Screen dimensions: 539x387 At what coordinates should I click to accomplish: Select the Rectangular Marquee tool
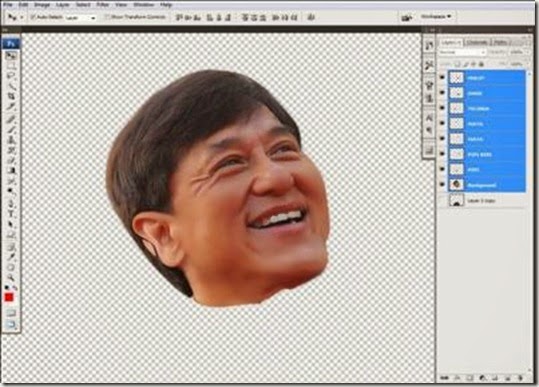(x=11, y=65)
